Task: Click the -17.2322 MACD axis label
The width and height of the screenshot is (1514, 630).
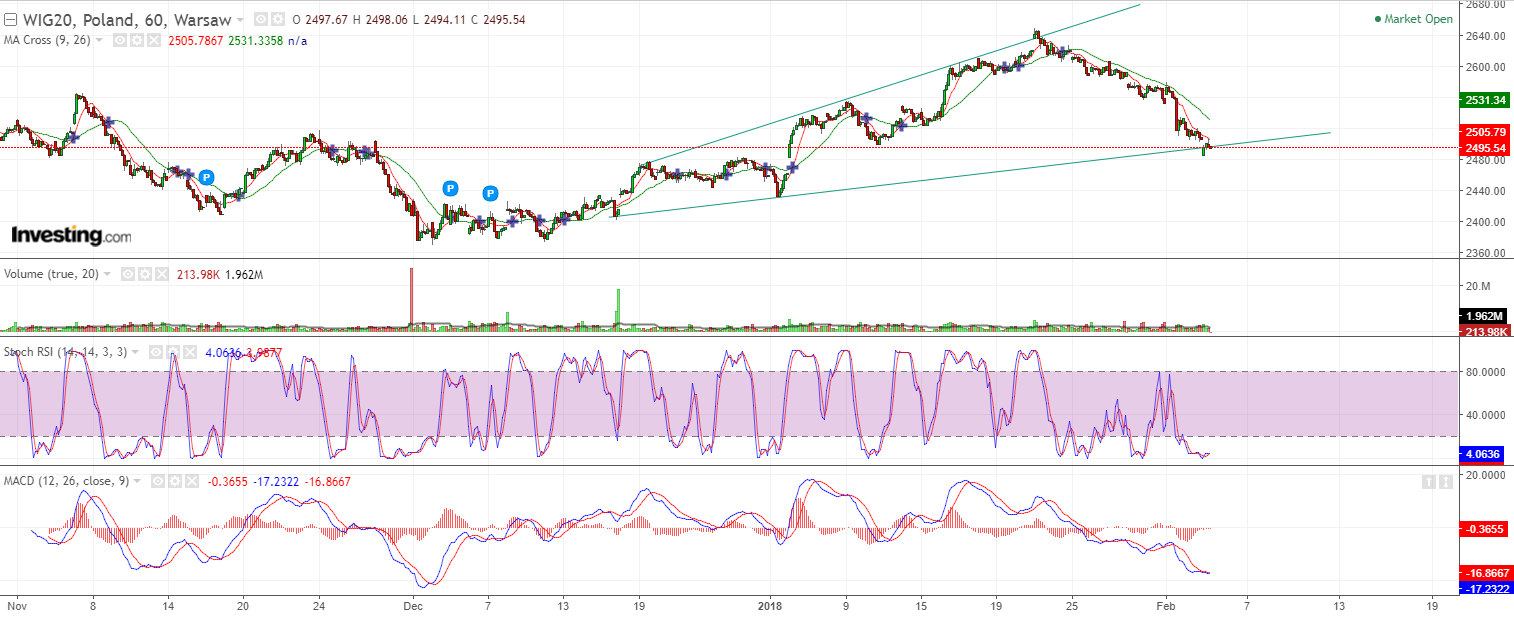Action: (1485, 589)
